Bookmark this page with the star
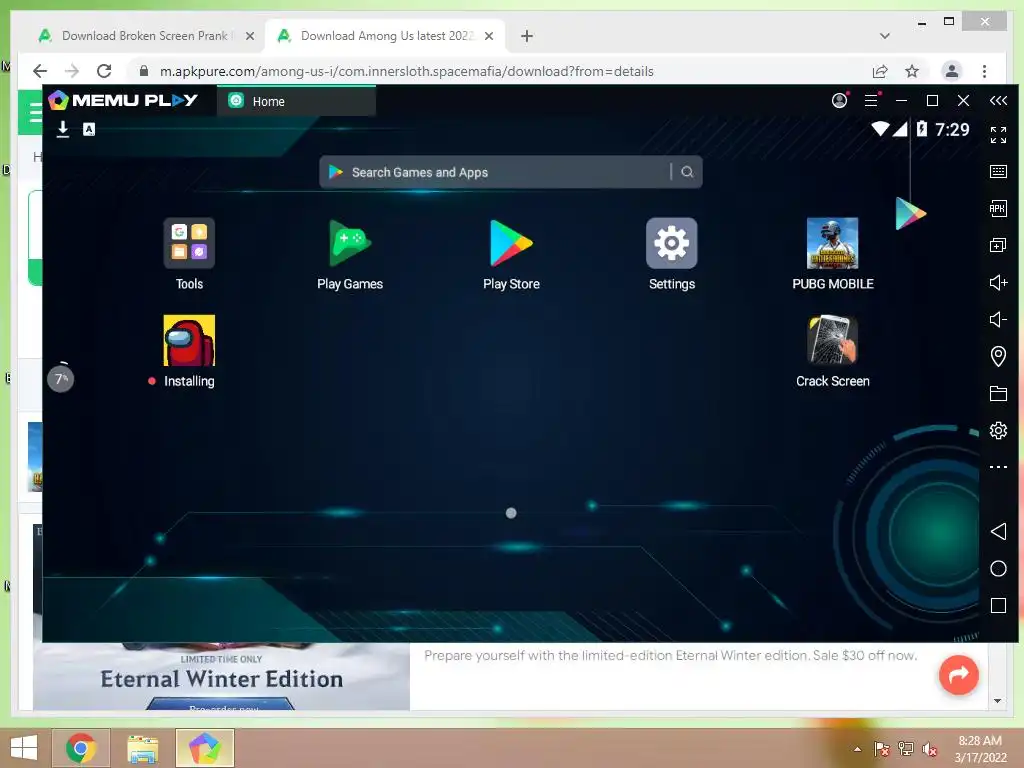Image resolution: width=1024 pixels, height=768 pixels. pyautogui.click(x=912, y=71)
